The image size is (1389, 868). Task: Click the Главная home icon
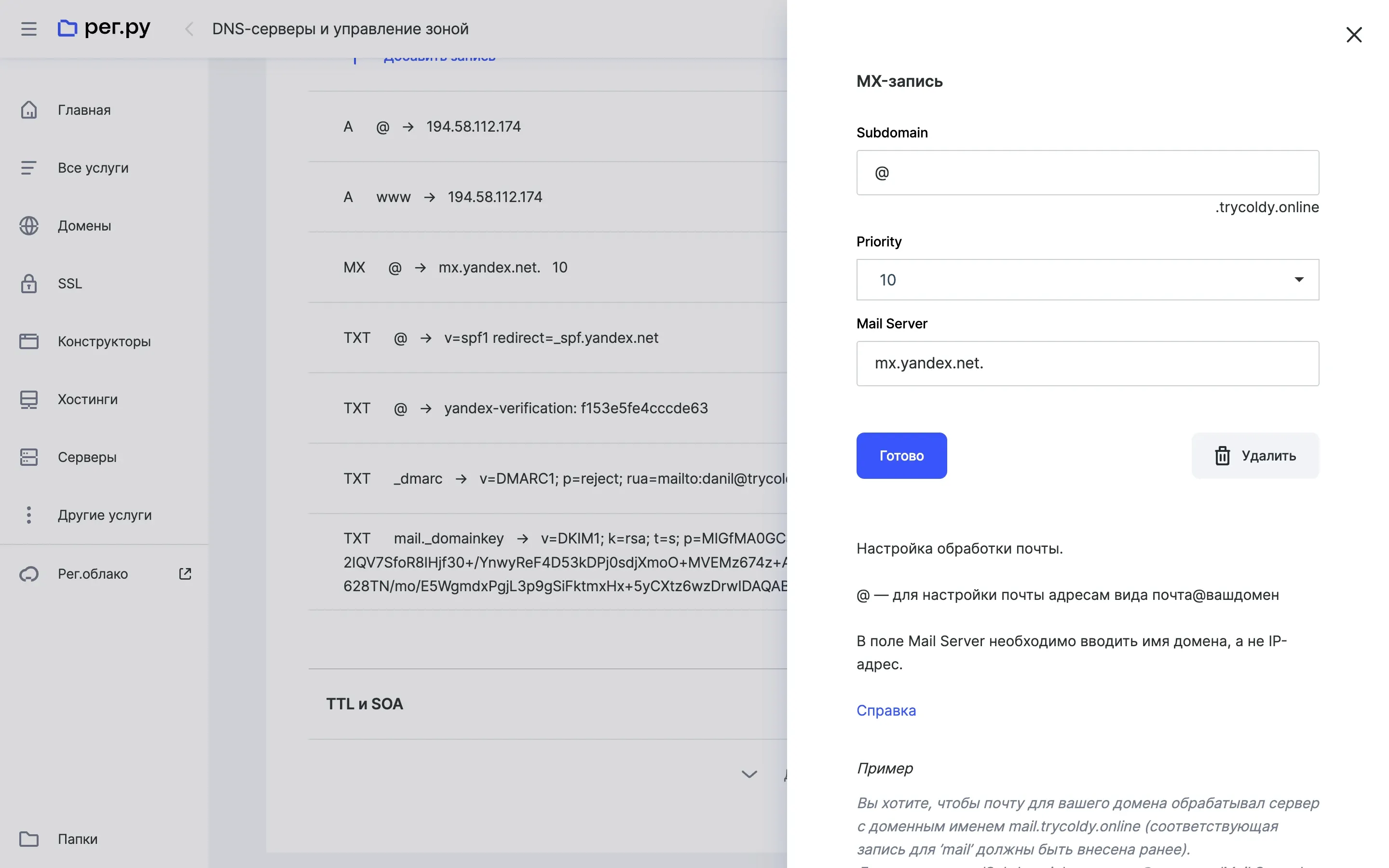[29, 109]
